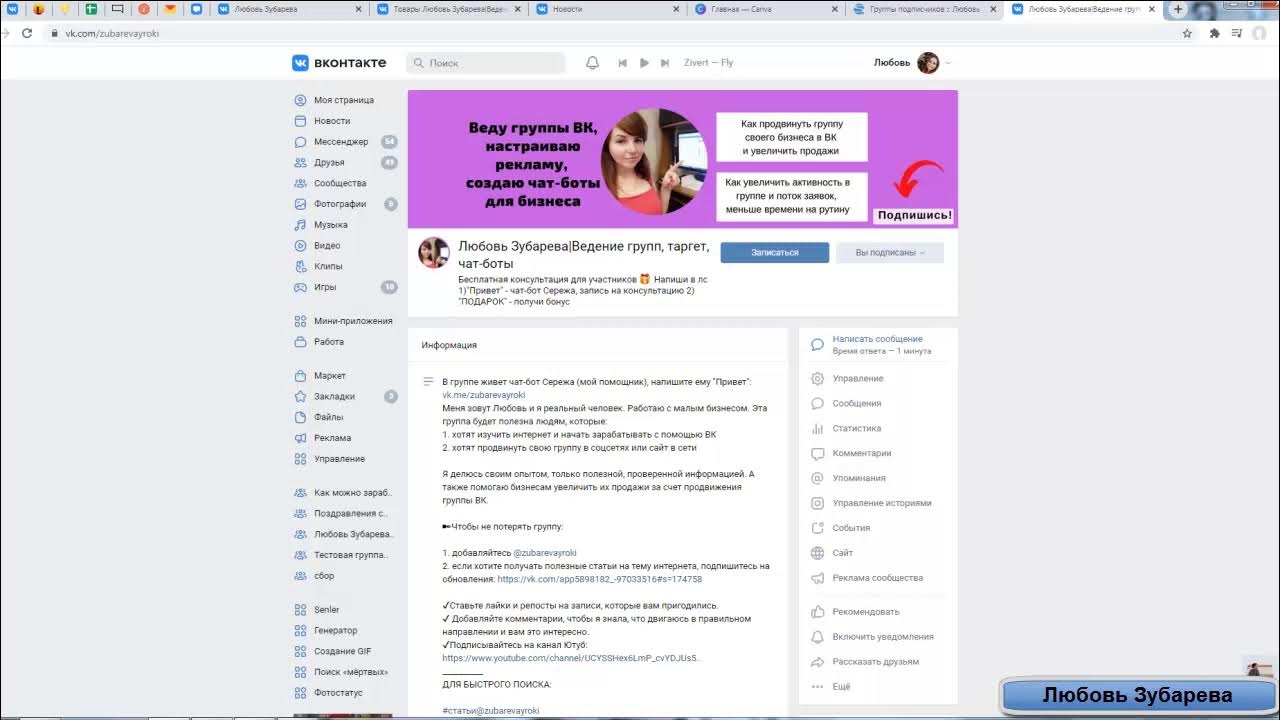Click the Упоминания at-sign icon
The width and height of the screenshot is (1280, 720).
(x=817, y=478)
